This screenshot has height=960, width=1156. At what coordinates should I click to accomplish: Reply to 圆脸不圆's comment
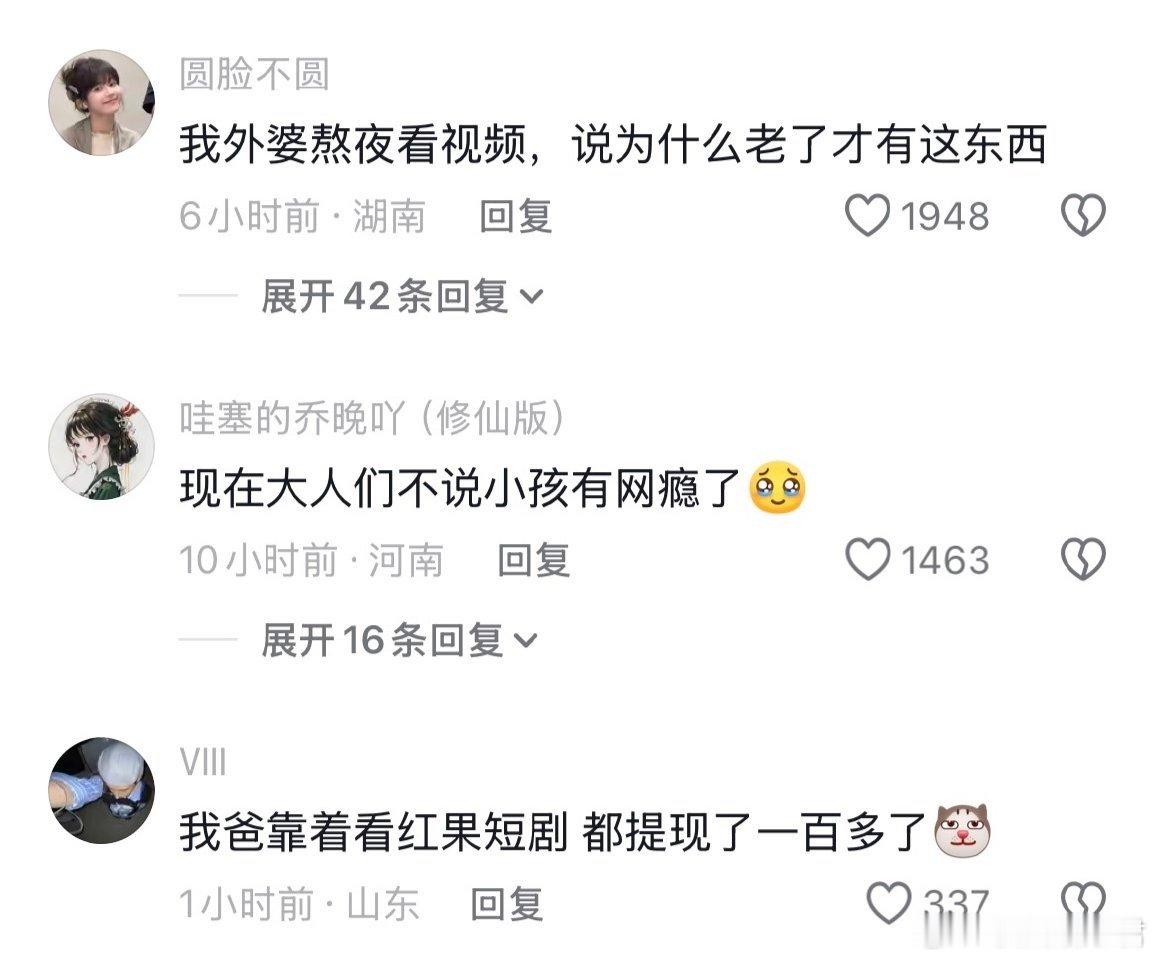pos(515,216)
